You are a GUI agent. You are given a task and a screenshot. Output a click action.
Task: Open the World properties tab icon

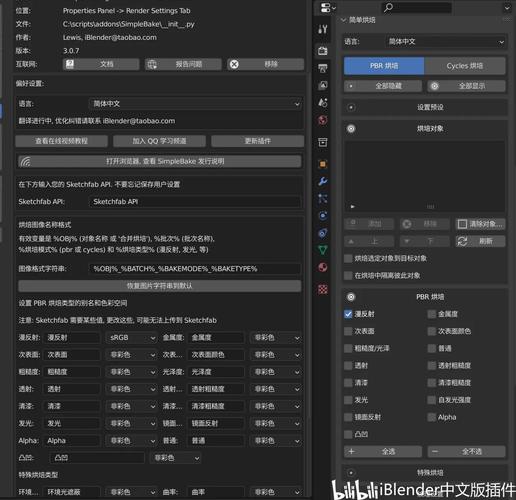click(322, 120)
